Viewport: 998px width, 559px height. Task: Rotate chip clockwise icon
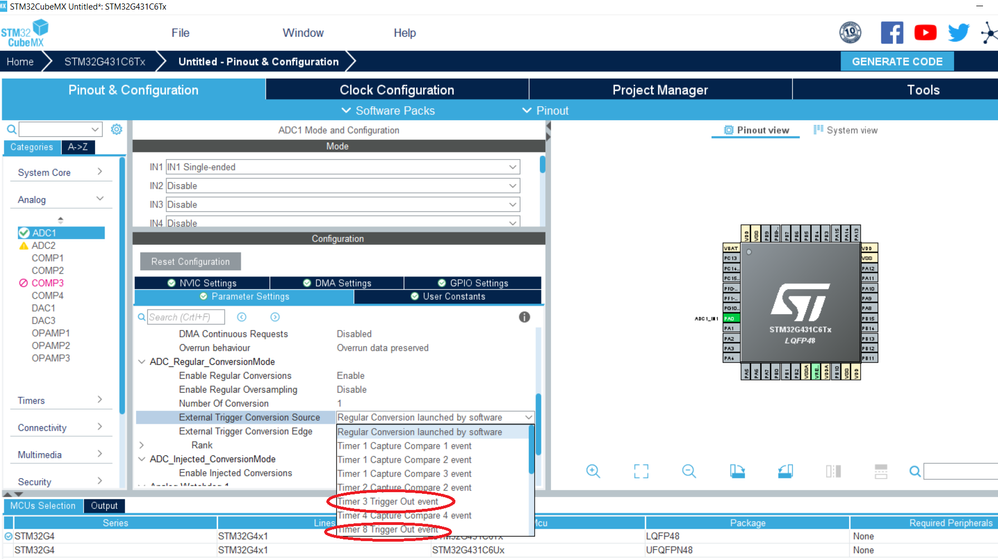737,471
